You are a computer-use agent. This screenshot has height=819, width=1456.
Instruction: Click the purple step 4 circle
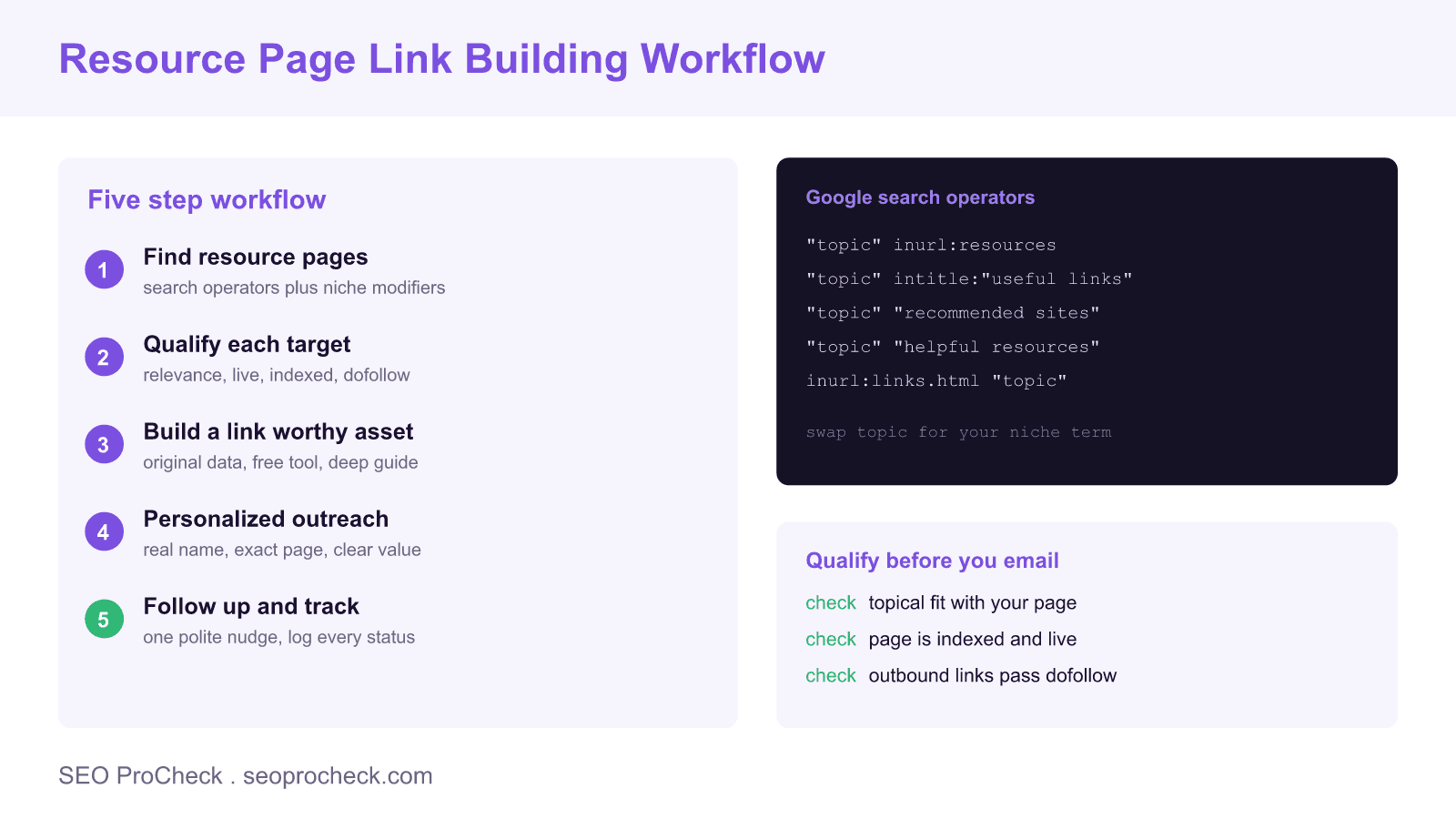(x=104, y=531)
